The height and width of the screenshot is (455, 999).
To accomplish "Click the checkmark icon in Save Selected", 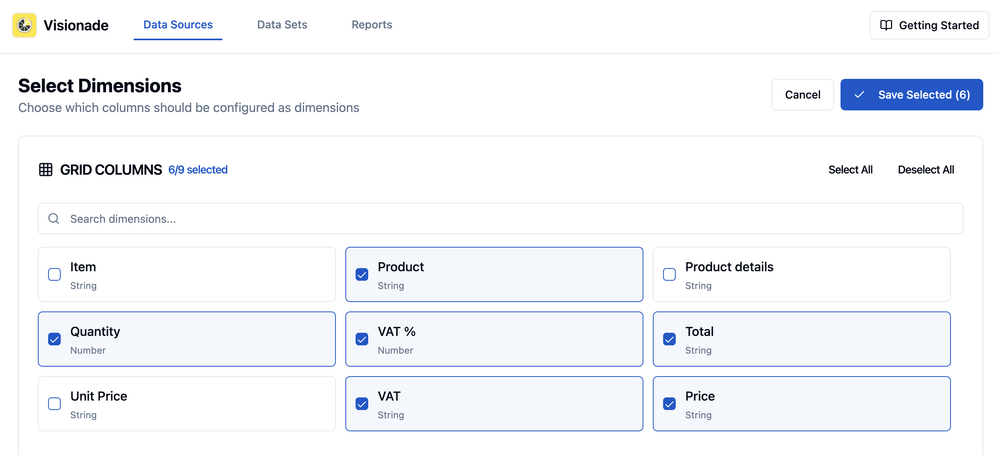I will (859, 95).
